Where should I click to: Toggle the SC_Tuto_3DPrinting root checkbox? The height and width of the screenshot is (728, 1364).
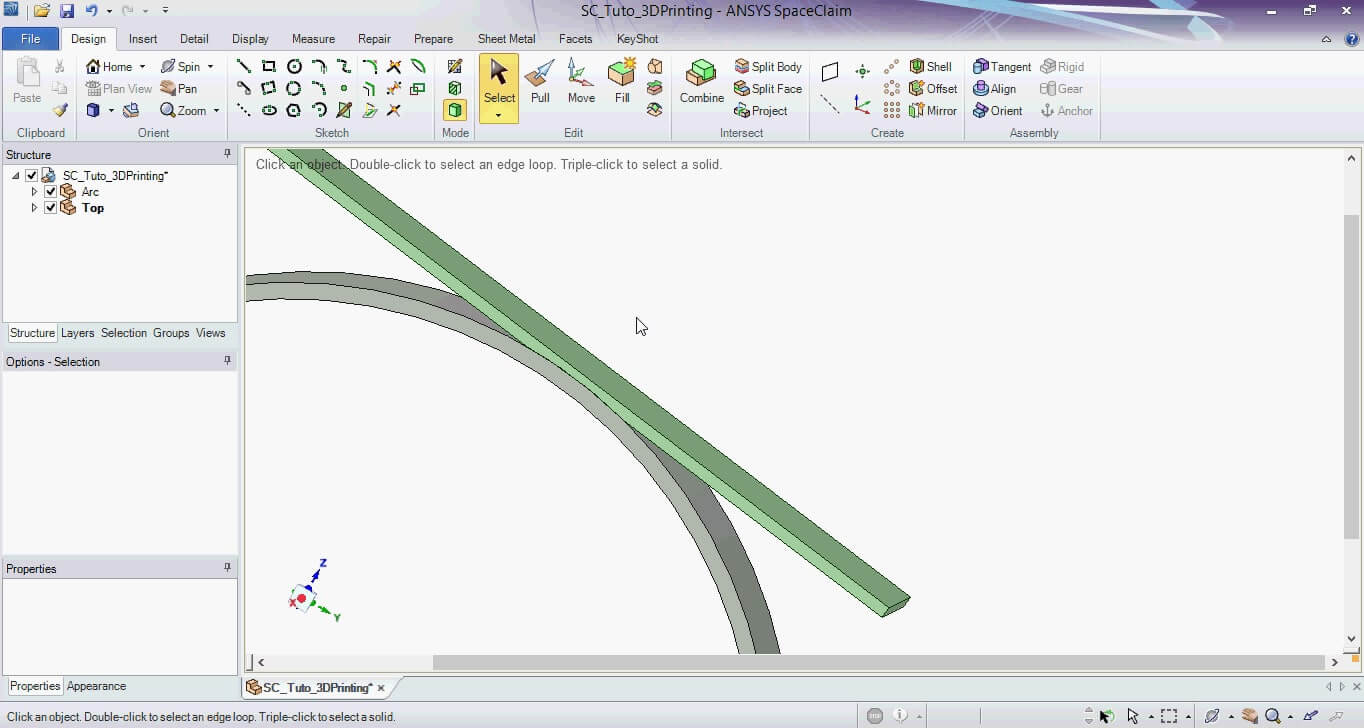[32, 176]
